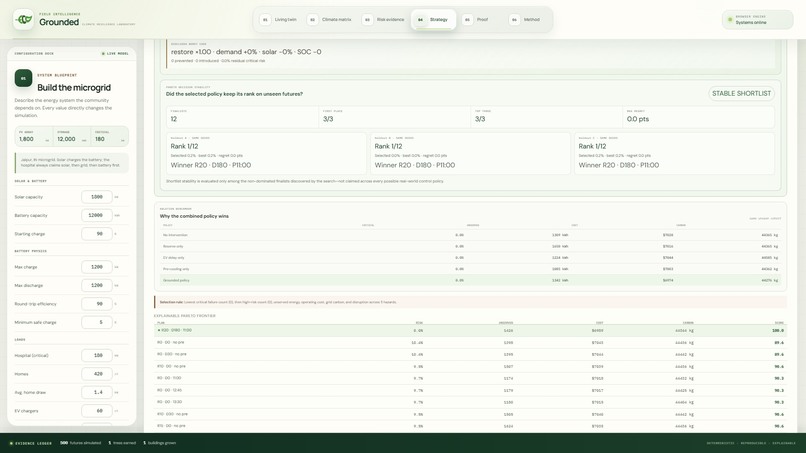
Task: Edit the Round-trip efficiency field
Action: pos(97,304)
